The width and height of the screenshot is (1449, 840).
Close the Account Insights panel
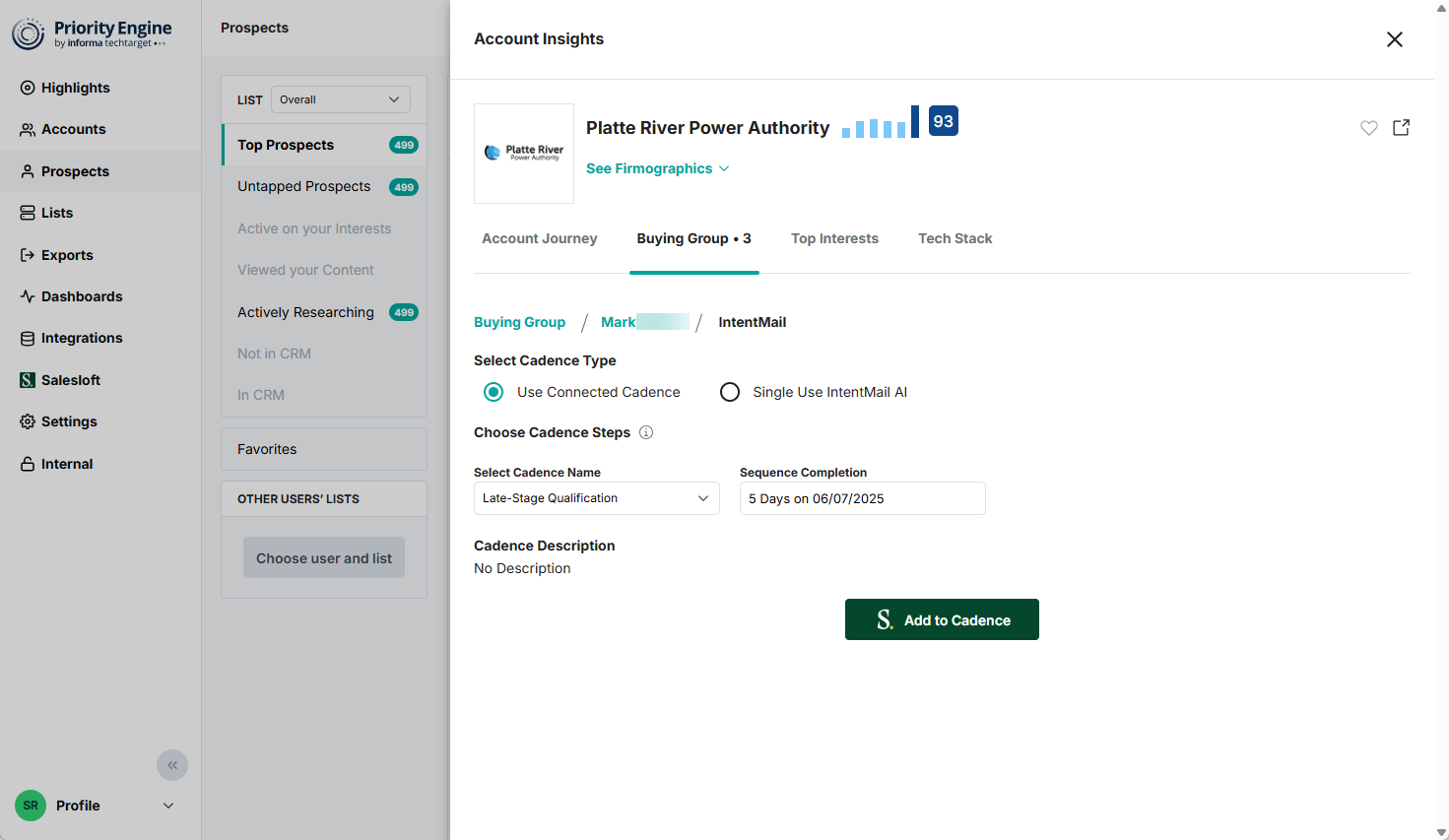coord(1394,39)
